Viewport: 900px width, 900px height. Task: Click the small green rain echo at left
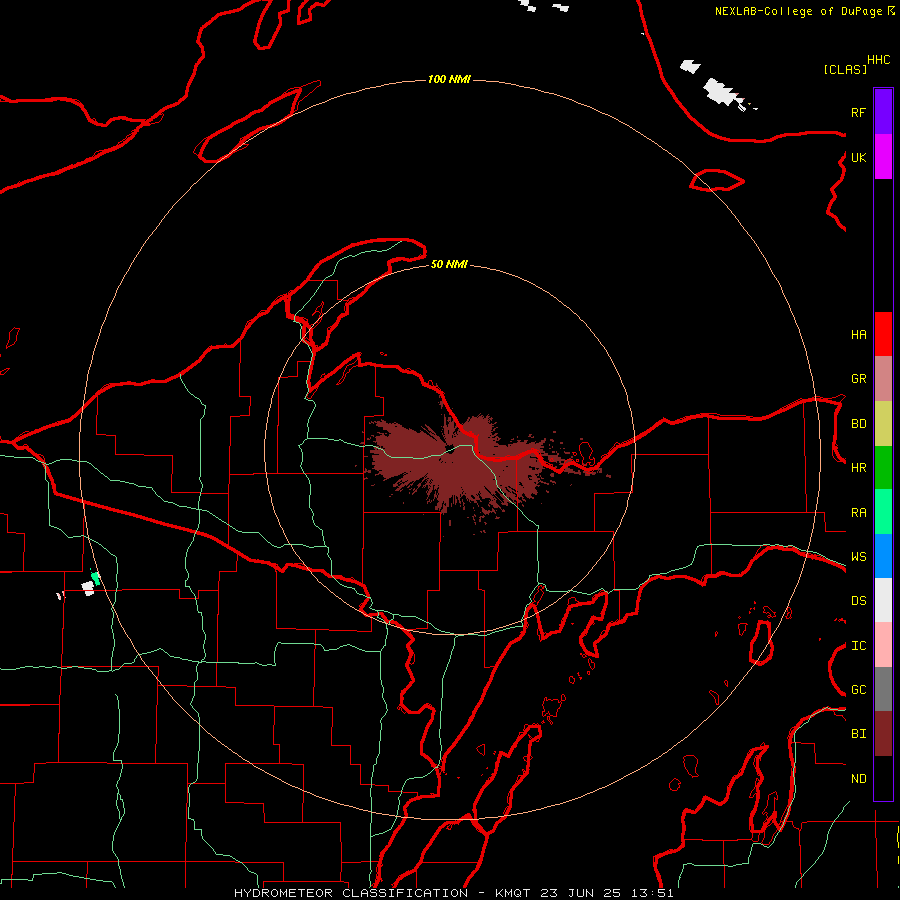[x=96, y=579]
